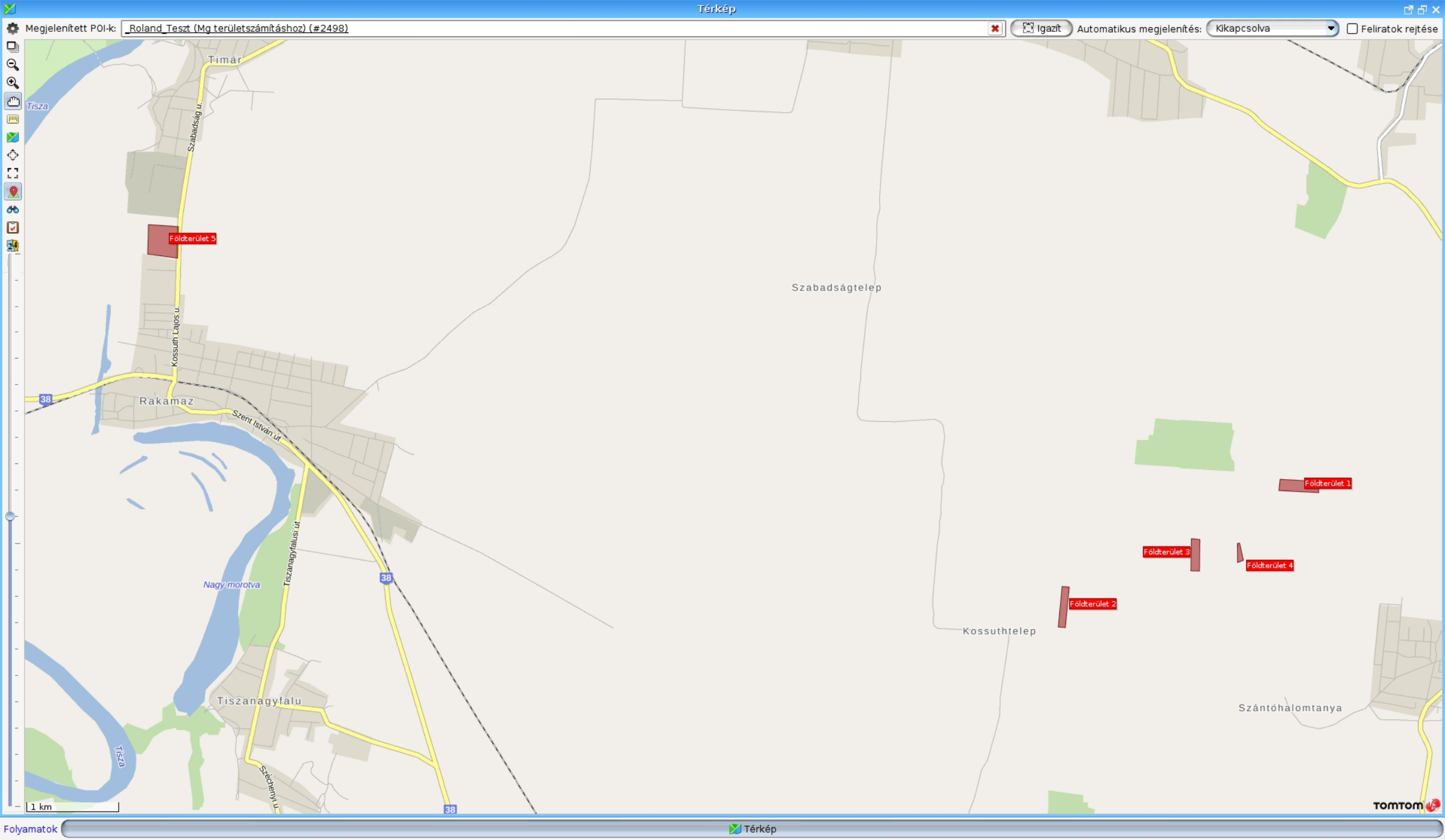This screenshot has height=840, width=1445.
Task: Enable Feliratok rejtése checkbox
Action: pos(1352,29)
